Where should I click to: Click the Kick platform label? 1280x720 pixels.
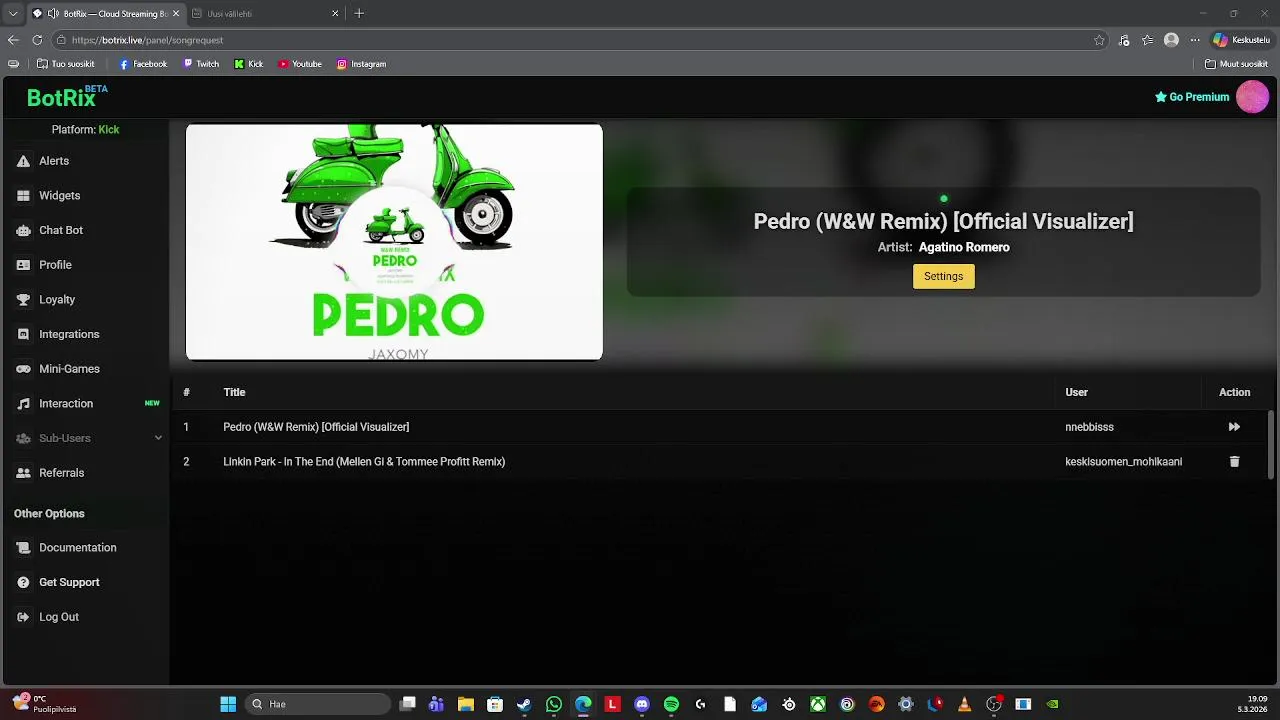[x=109, y=130]
